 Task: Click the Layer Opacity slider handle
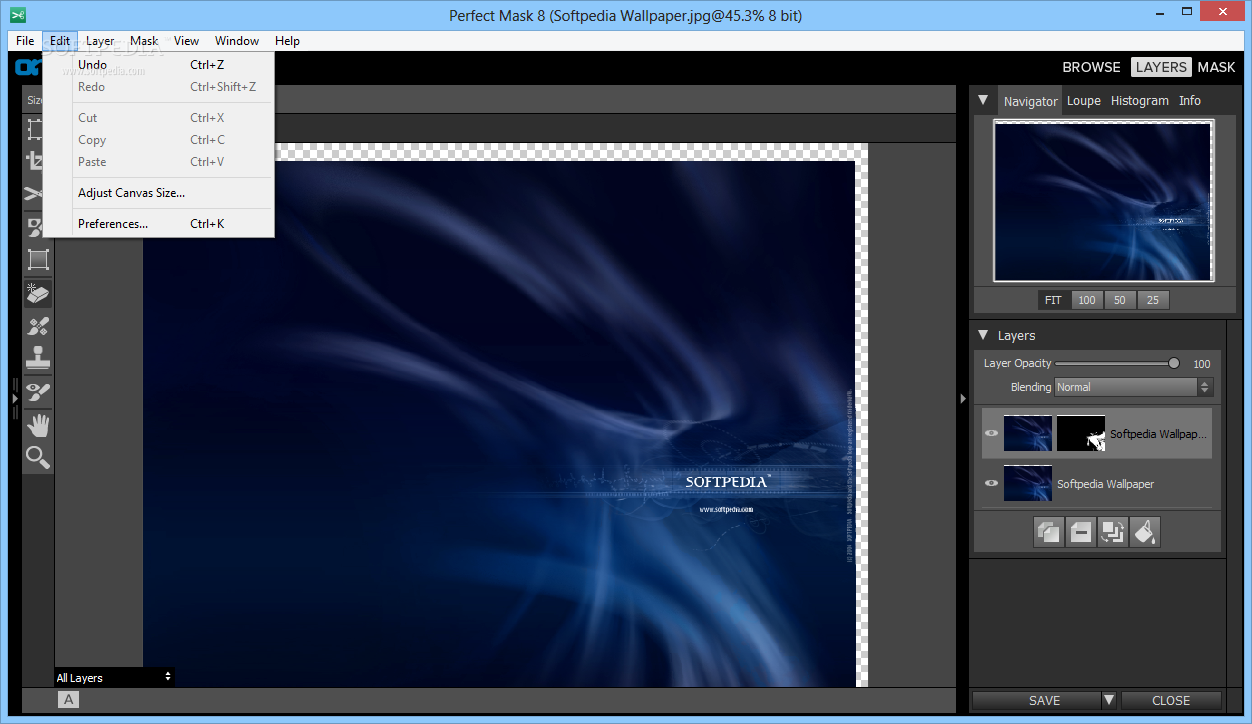coord(1174,364)
